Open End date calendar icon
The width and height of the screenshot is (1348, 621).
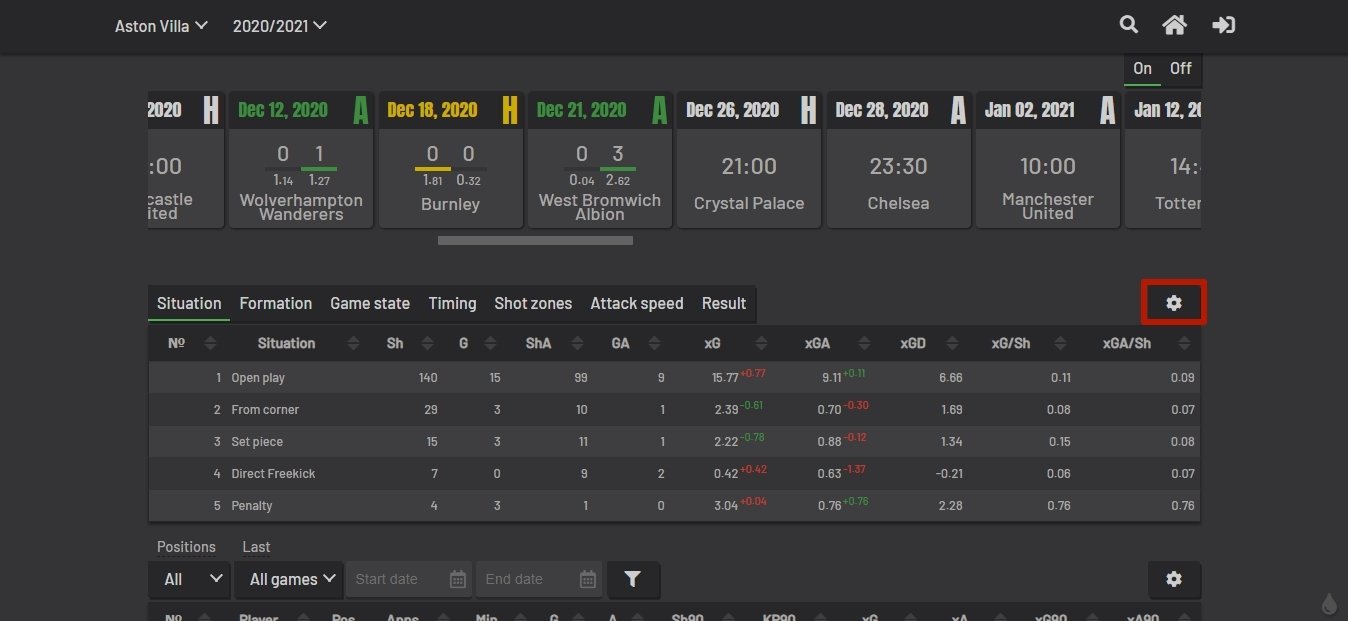[x=588, y=579]
